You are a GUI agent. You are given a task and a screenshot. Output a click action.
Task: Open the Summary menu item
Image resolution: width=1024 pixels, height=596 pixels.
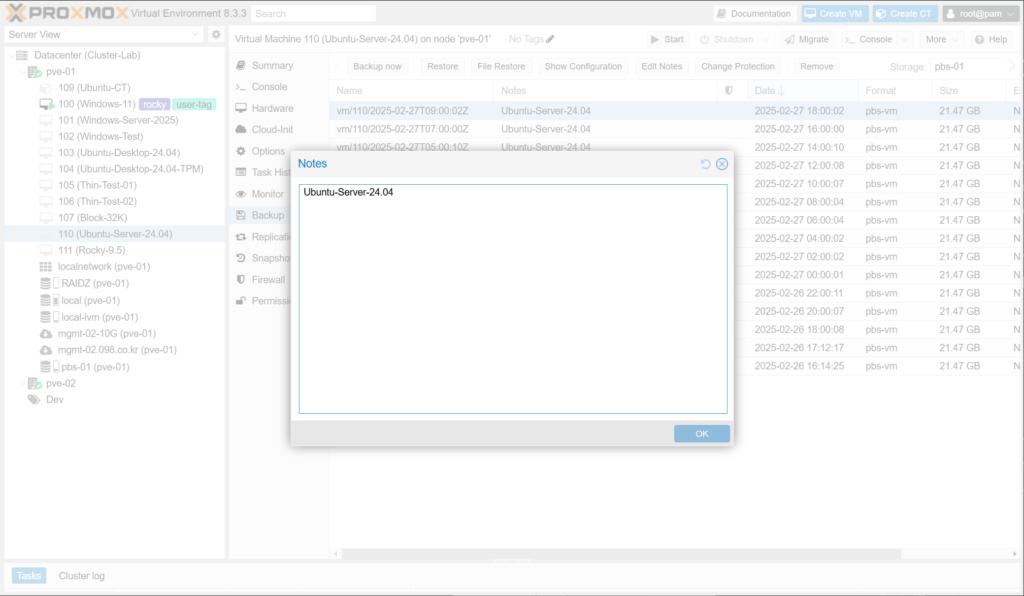[271, 65]
